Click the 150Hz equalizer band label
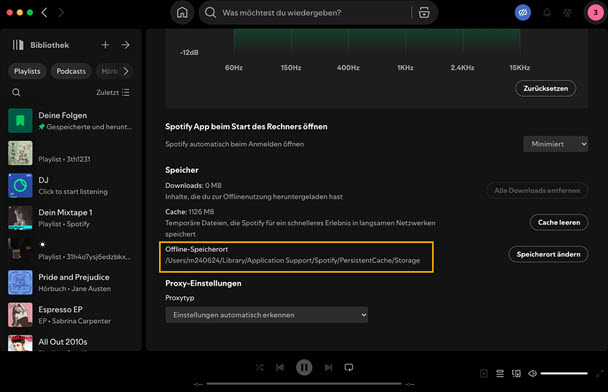Image resolution: width=608 pixels, height=392 pixels. point(291,68)
